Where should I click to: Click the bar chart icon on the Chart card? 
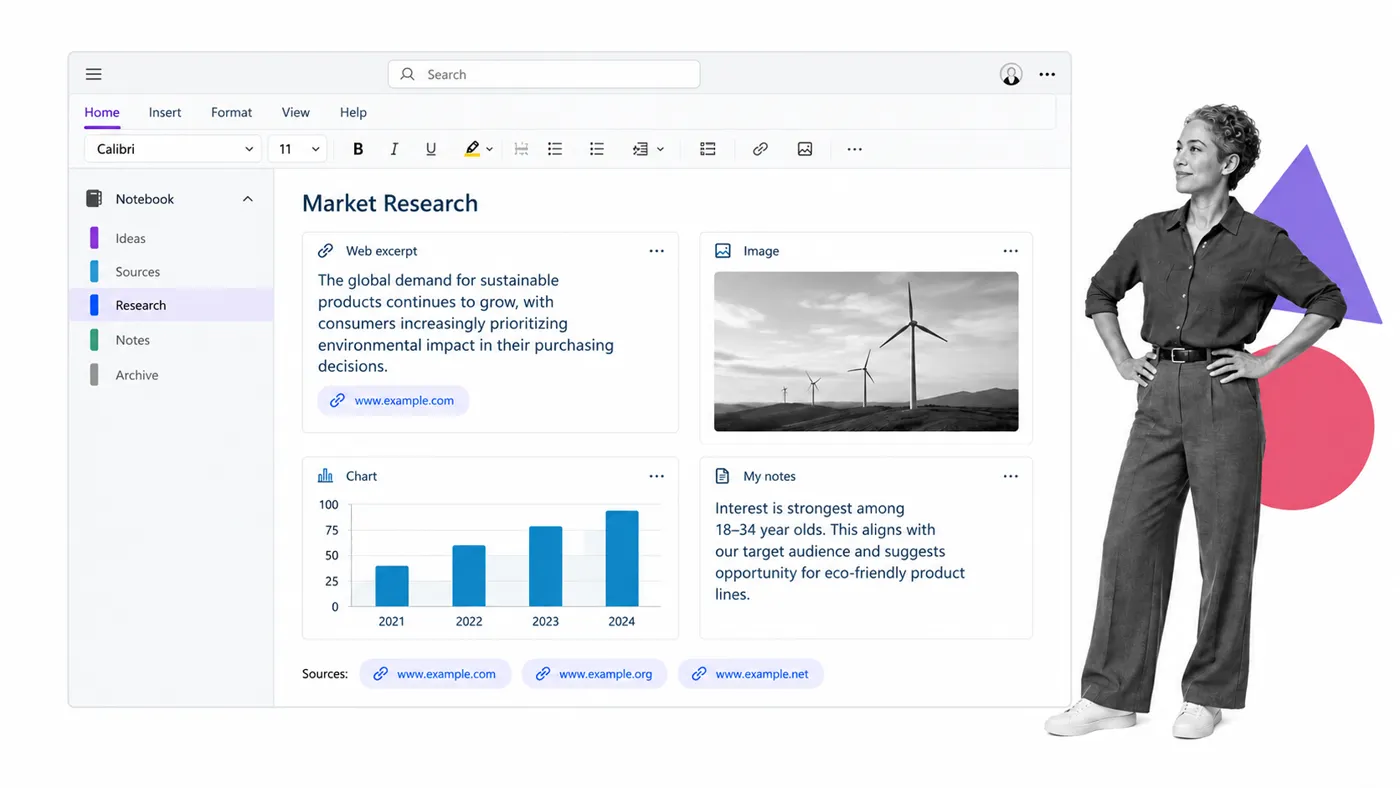(325, 476)
